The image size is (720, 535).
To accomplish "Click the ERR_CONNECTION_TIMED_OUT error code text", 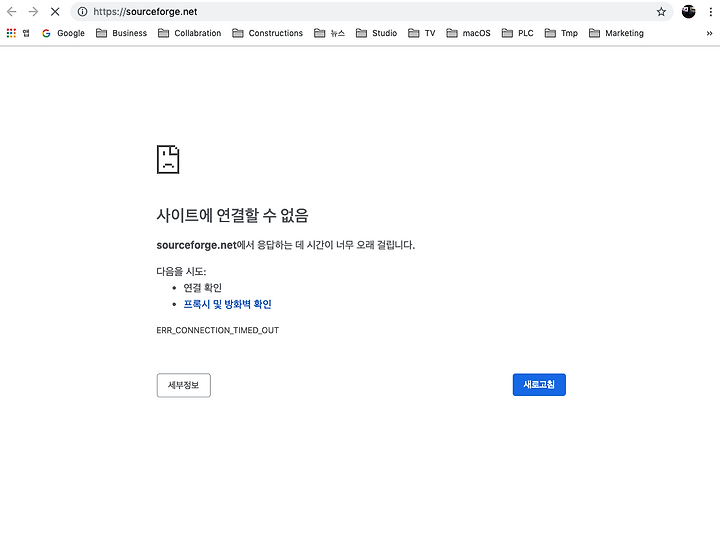I will pos(218,330).
